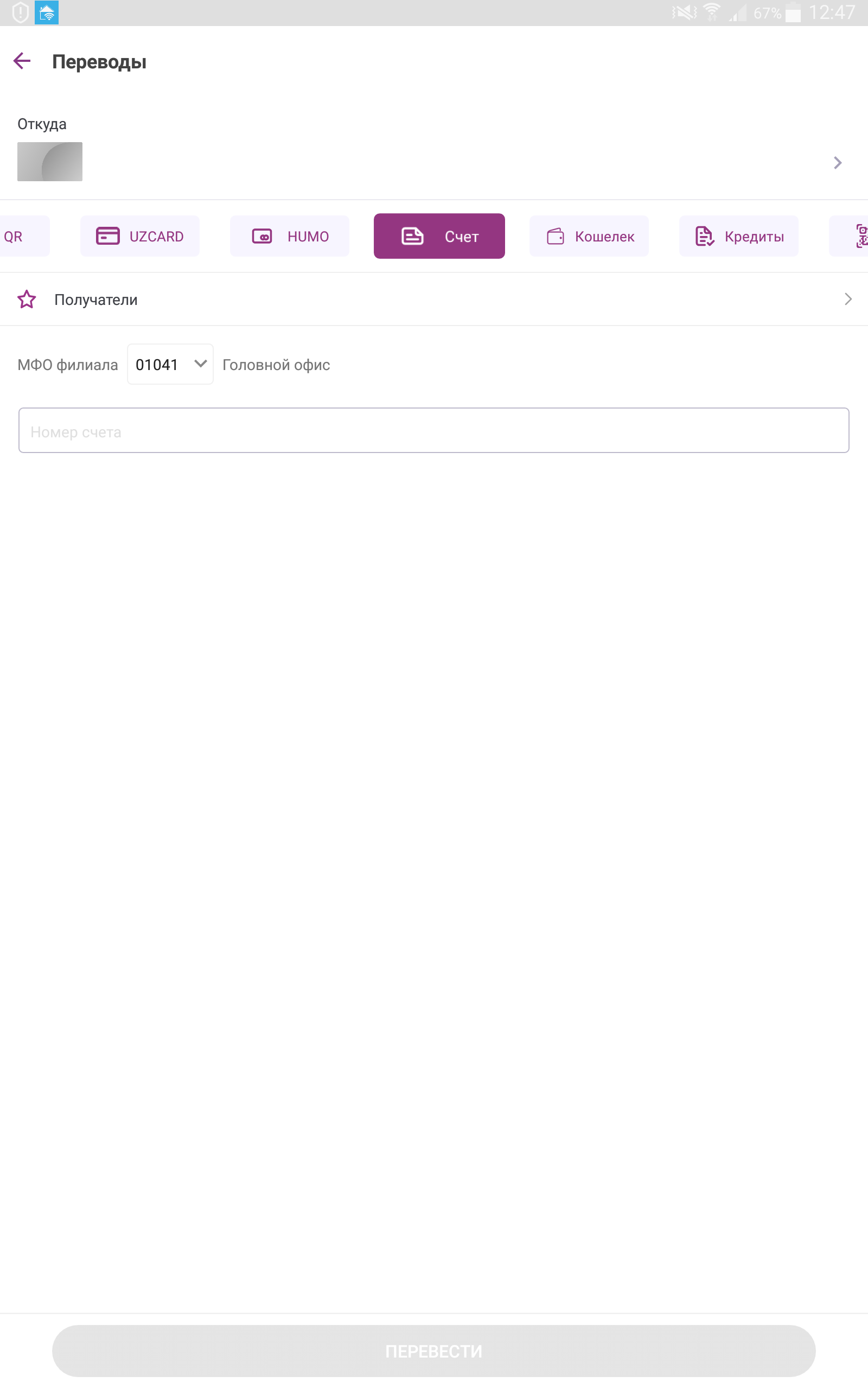This screenshot has height=1389, width=868.
Task: Tap the Счет document icon
Action: pyautogui.click(x=412, y=236)
